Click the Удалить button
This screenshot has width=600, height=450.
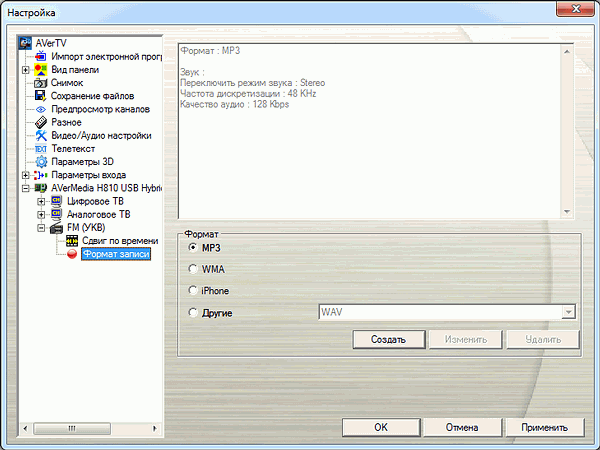tap(543, 339)
